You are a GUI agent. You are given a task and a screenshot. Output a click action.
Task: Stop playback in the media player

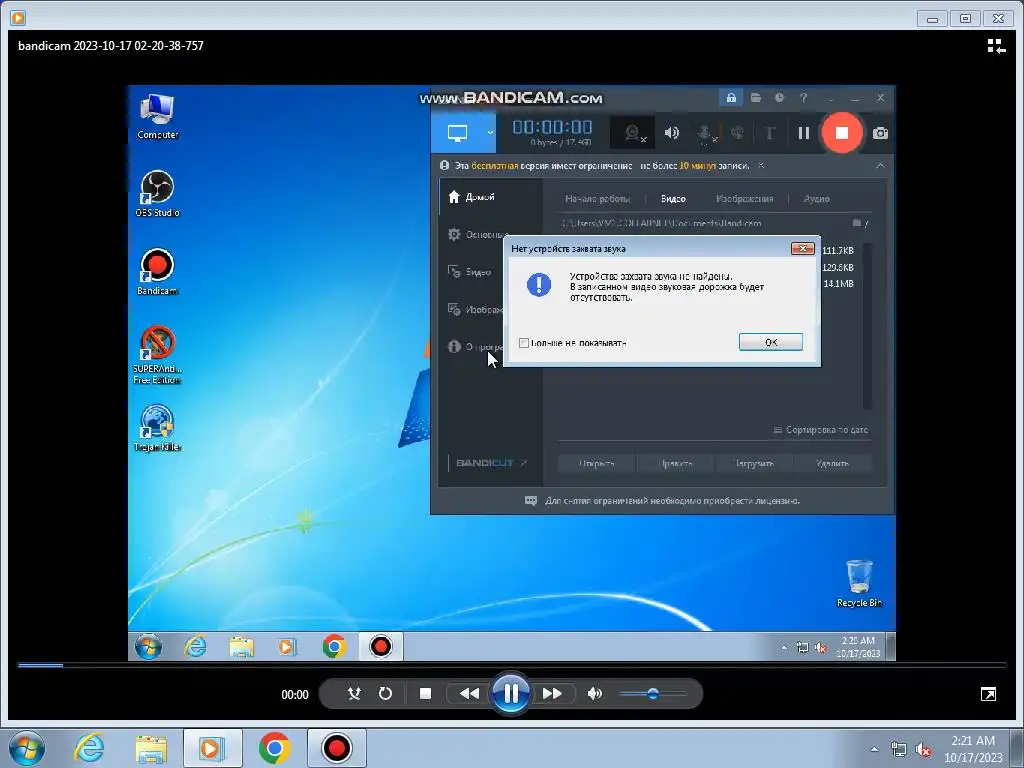click(x=425, y=694)
